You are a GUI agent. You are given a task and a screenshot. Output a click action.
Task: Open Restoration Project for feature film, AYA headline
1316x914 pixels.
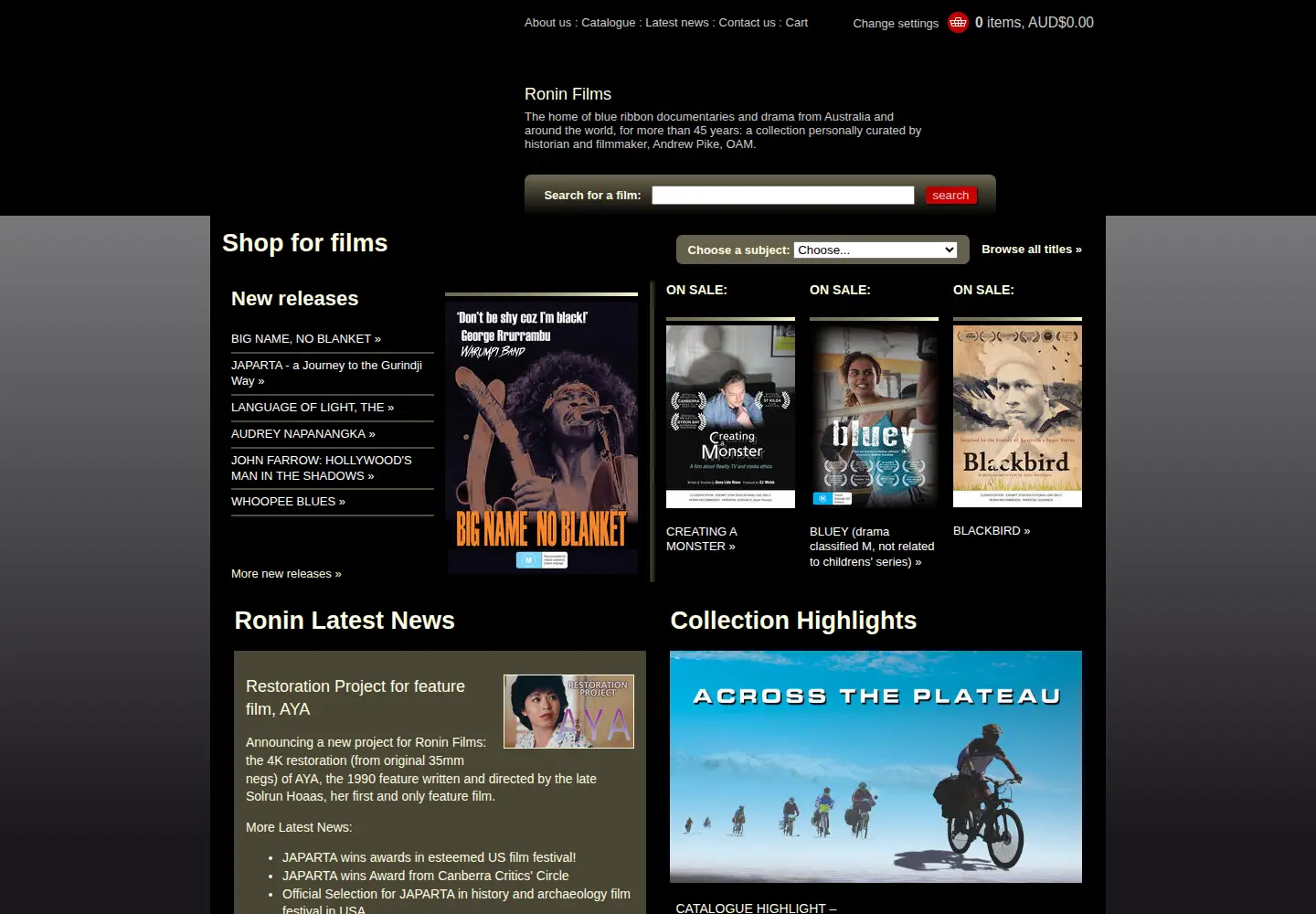tap(356, 697)
